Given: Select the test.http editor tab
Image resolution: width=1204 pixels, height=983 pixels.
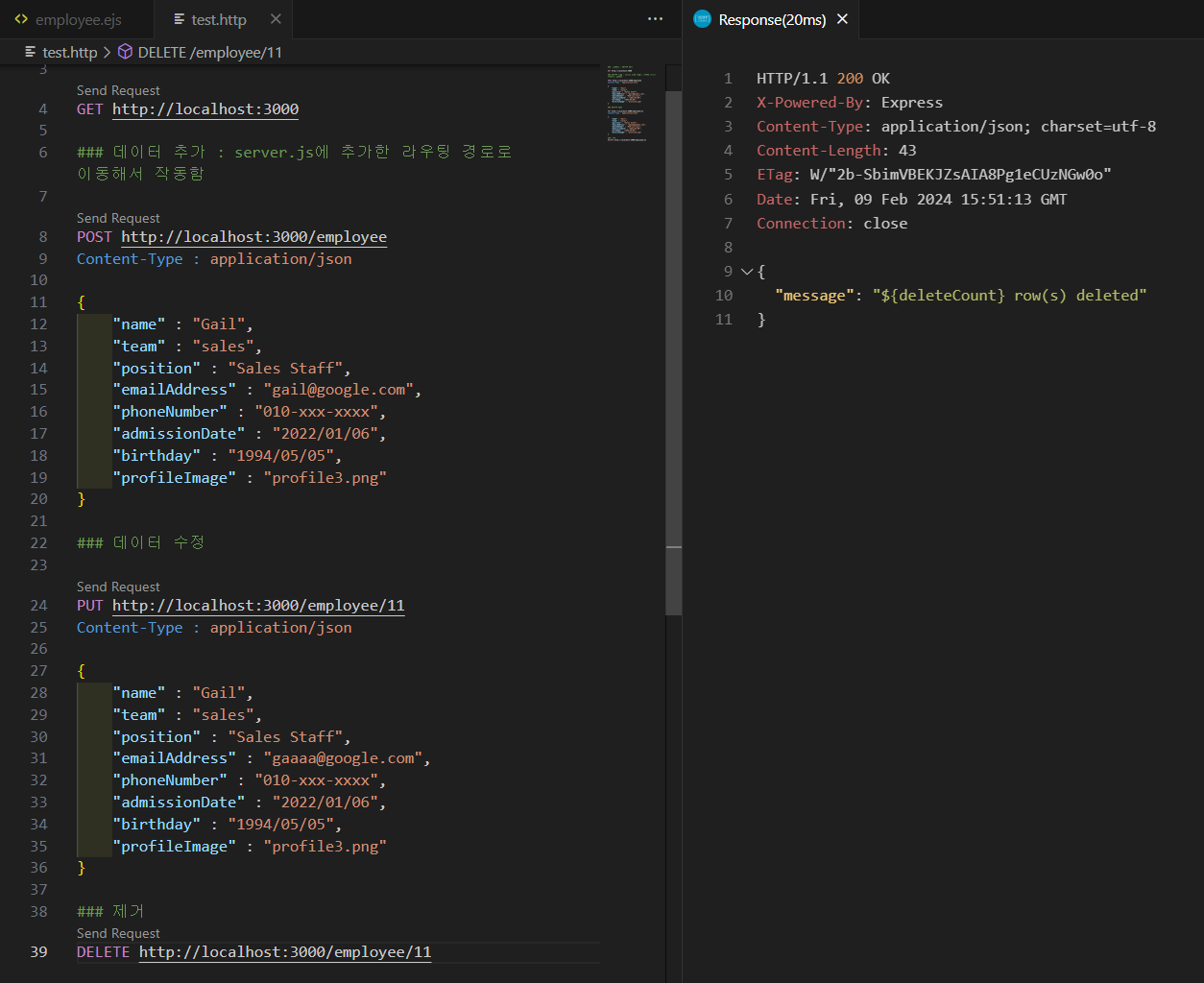Looking at the screenshot, I should [218, 19].
